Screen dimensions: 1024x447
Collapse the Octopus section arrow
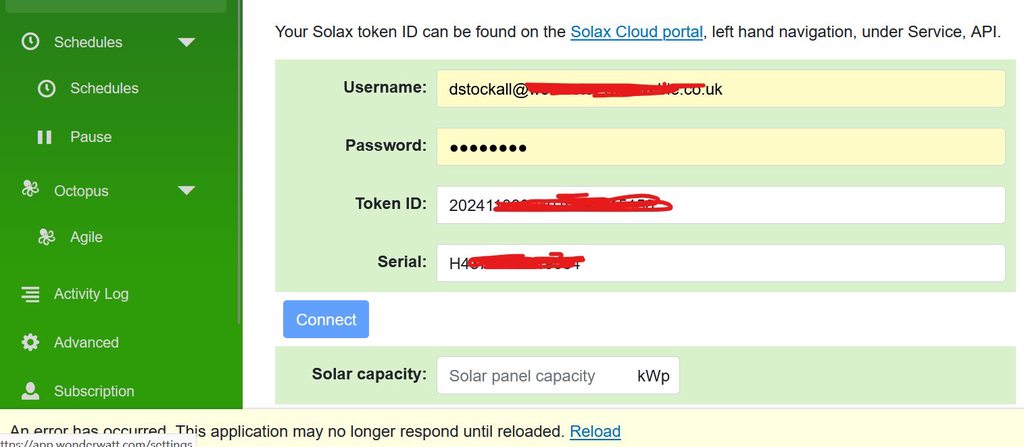coord(186,190)
